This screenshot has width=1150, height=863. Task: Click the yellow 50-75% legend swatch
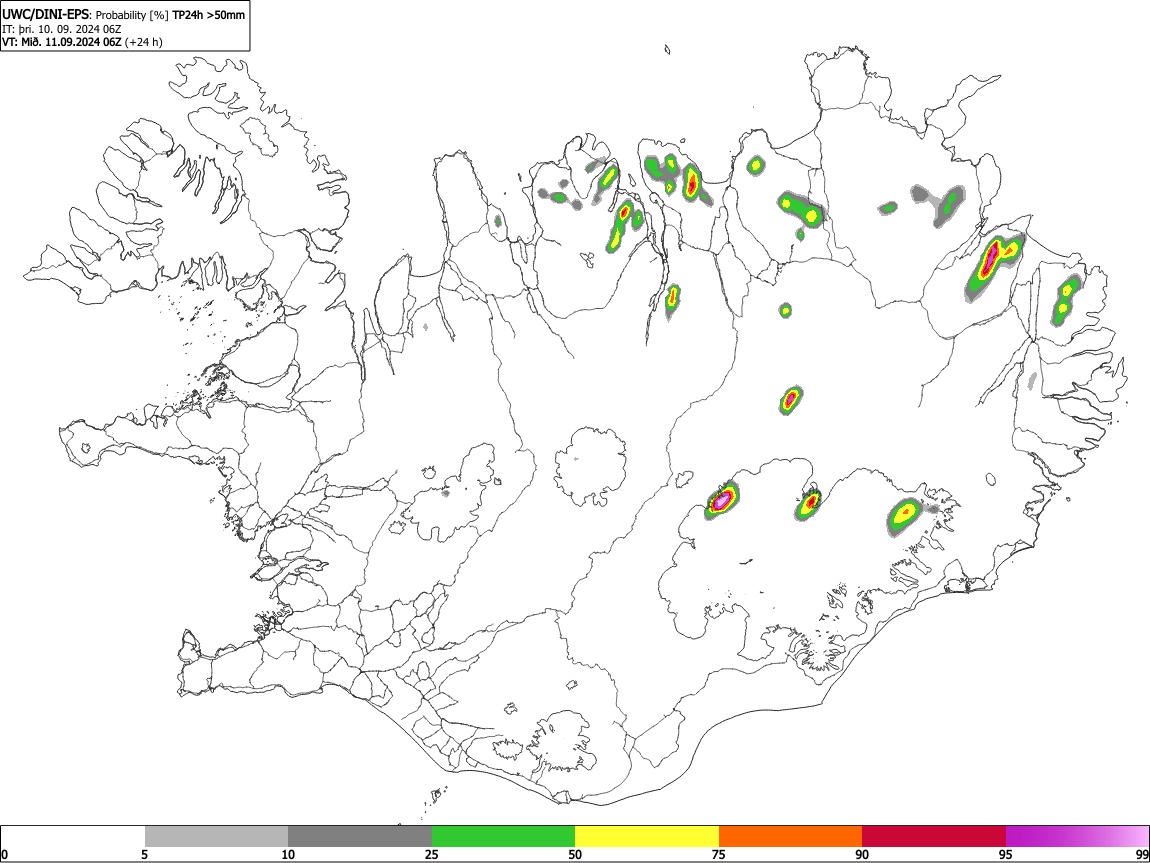(647, 836)
